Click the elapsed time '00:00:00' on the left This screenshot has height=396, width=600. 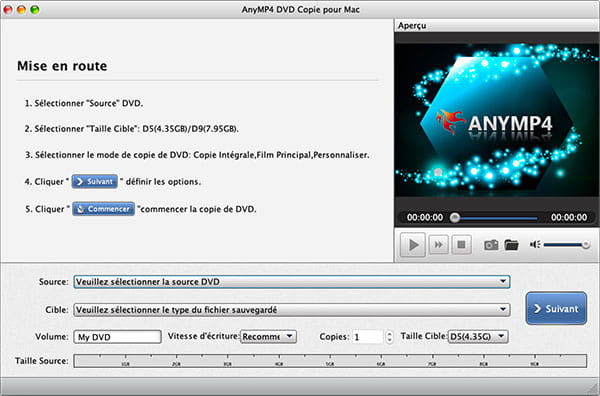point(425,217)
